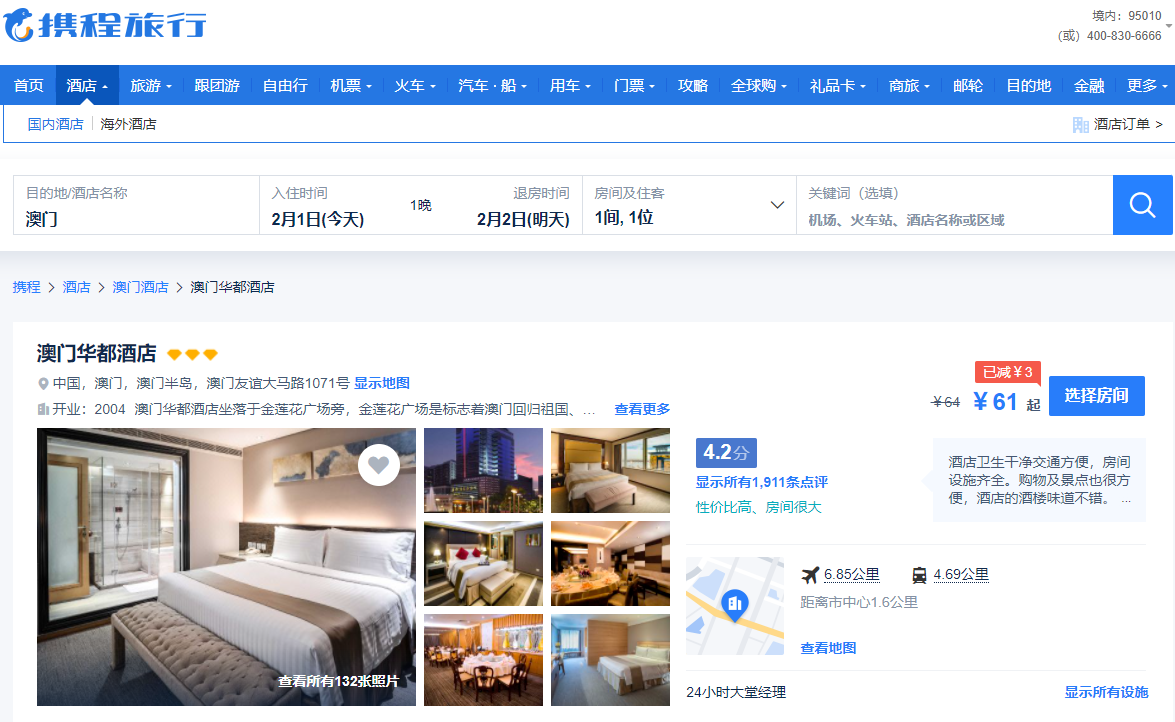The width and height of the screenshot is (1175, 722).
Task: Click 澳门酒店 breadcrumb link
Action: [x=140, y=287]
